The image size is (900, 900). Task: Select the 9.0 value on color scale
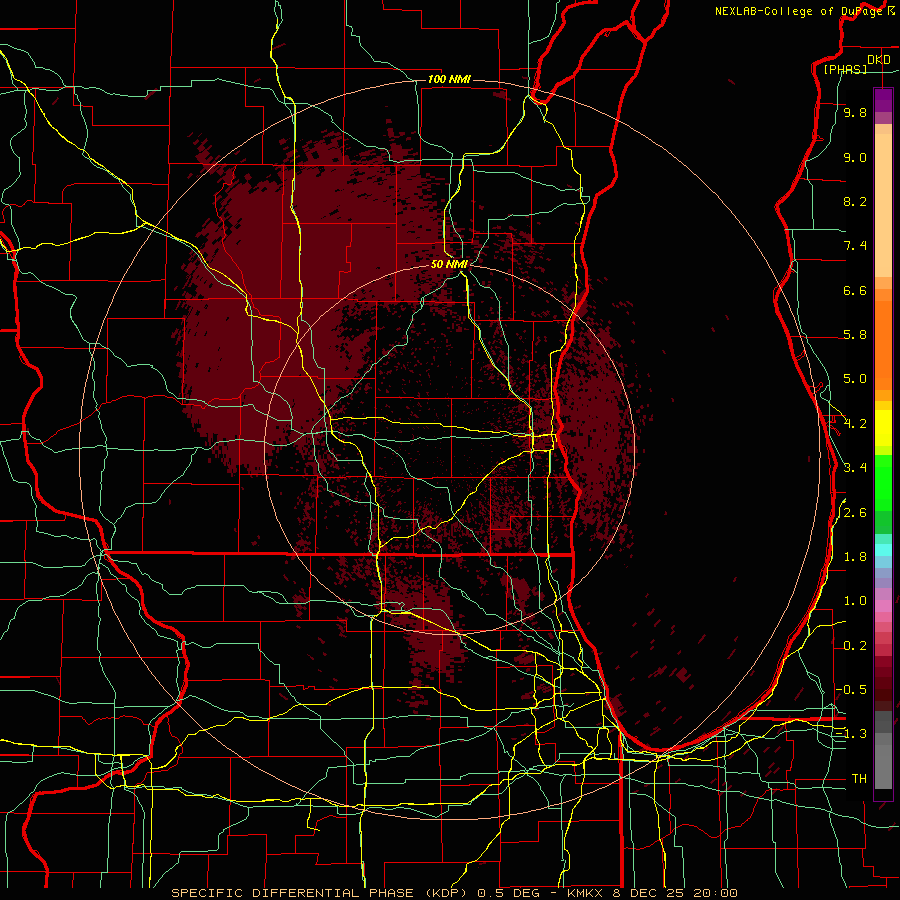tap(855, 157)
